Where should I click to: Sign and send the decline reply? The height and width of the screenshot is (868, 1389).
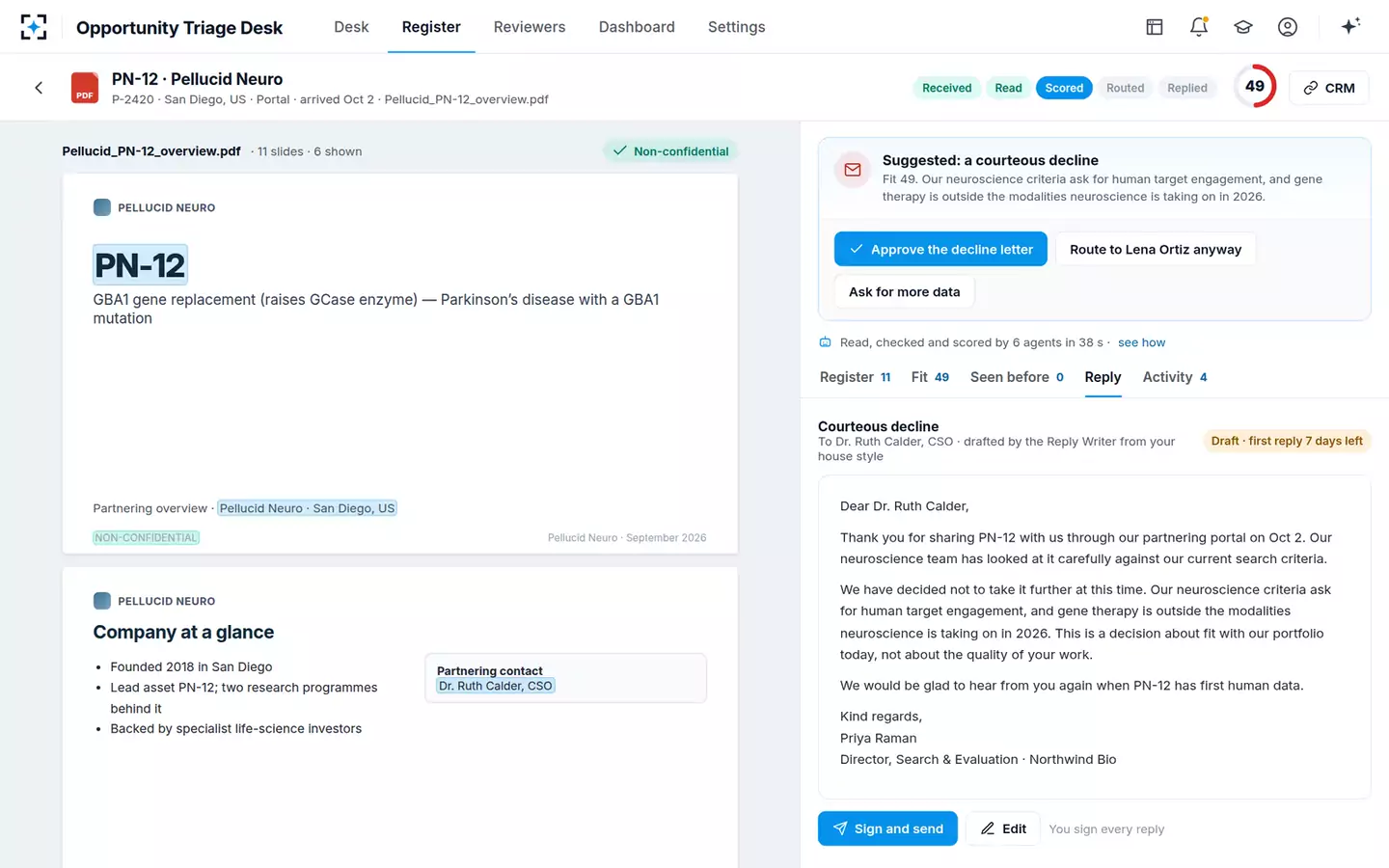(887, 828)
